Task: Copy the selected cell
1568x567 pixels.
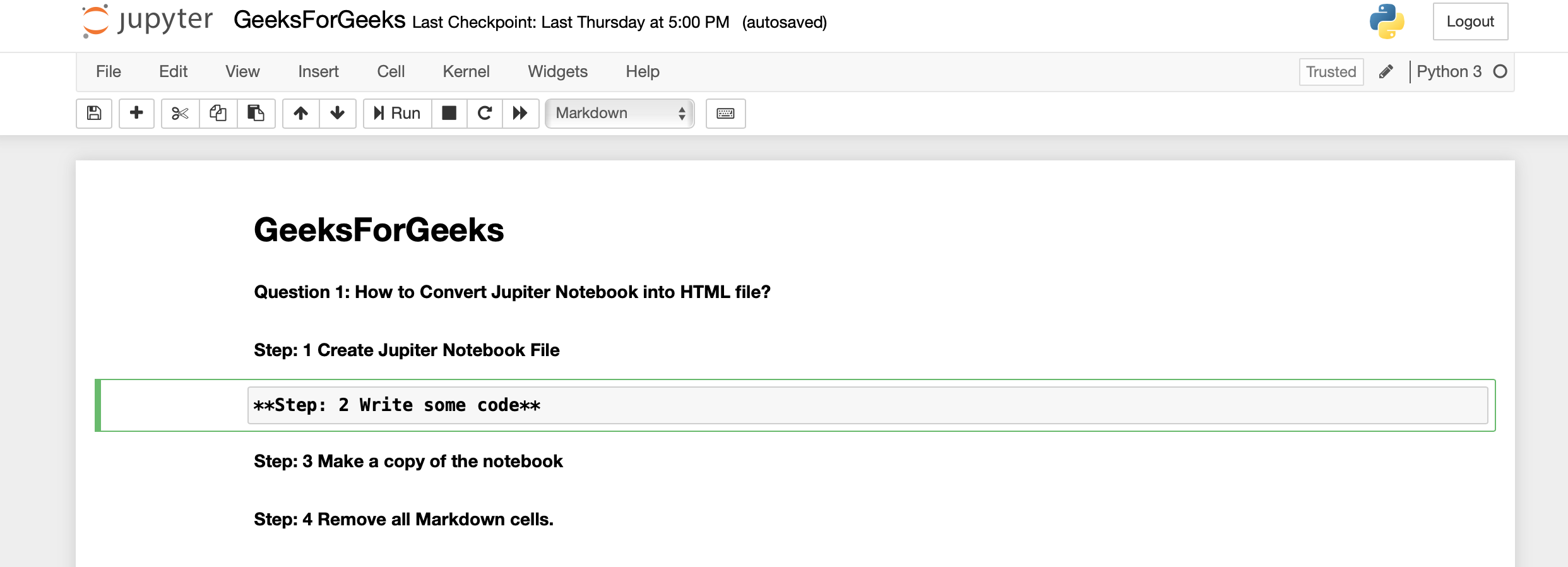Action: [x=218, y=114]
